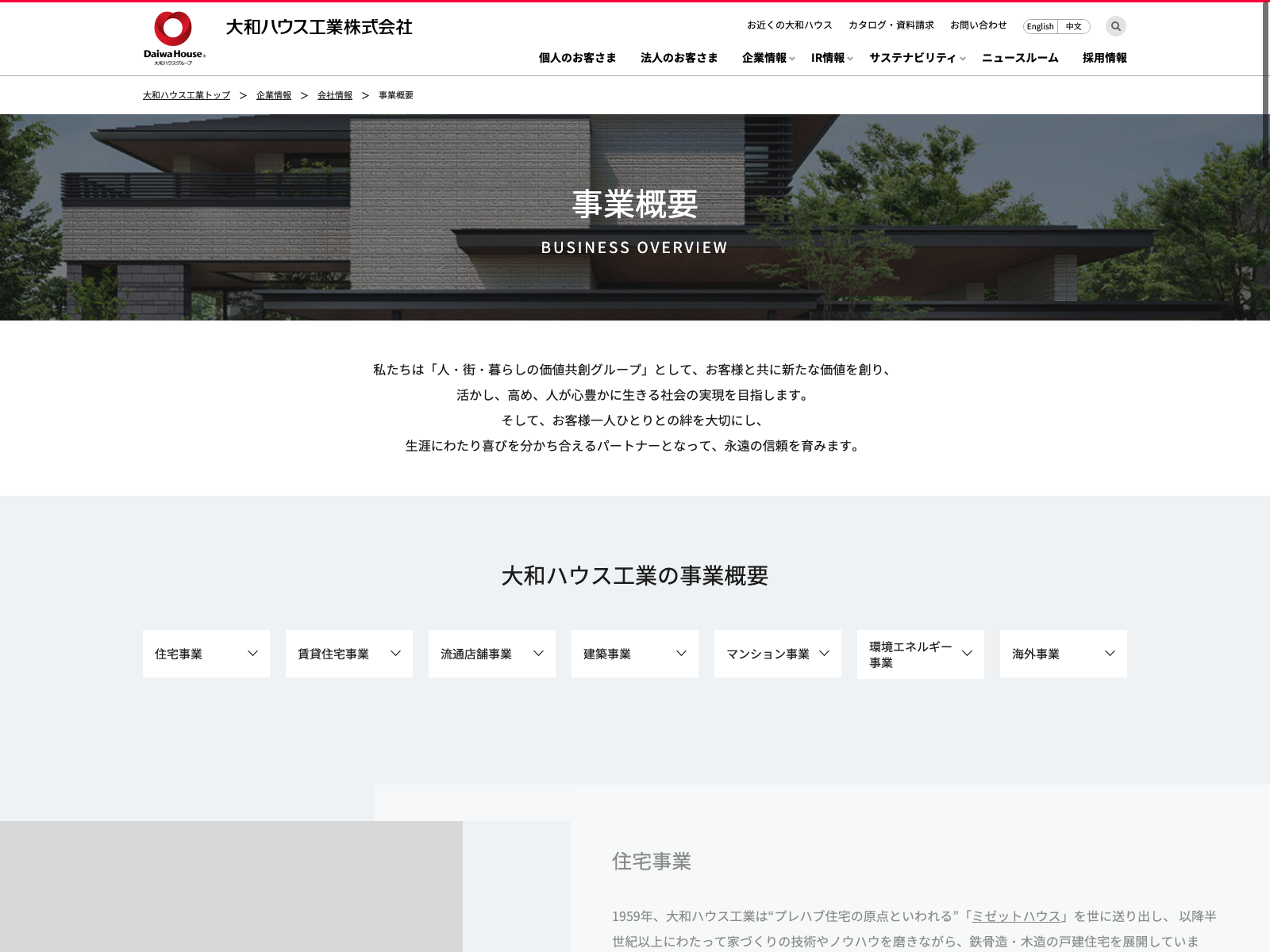This screenshot has width=1270, height=952.
Task: Open the 法人のお客さま menu item
Action: [x=679, y=58]
